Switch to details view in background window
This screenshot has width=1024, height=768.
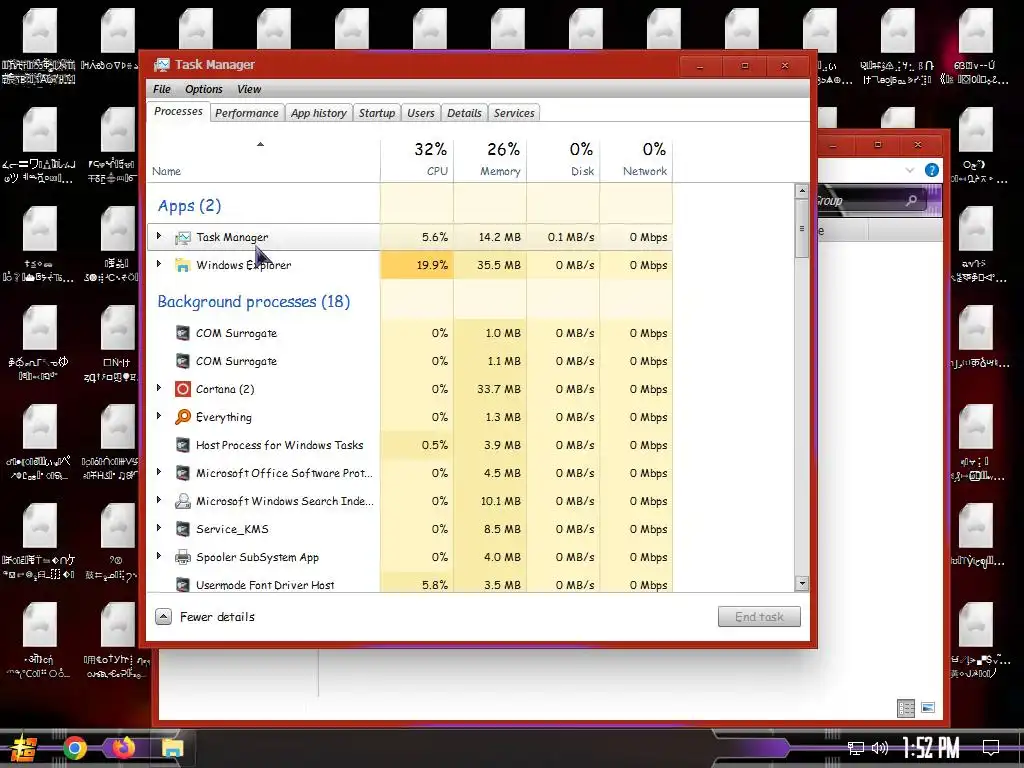[906, 708]
